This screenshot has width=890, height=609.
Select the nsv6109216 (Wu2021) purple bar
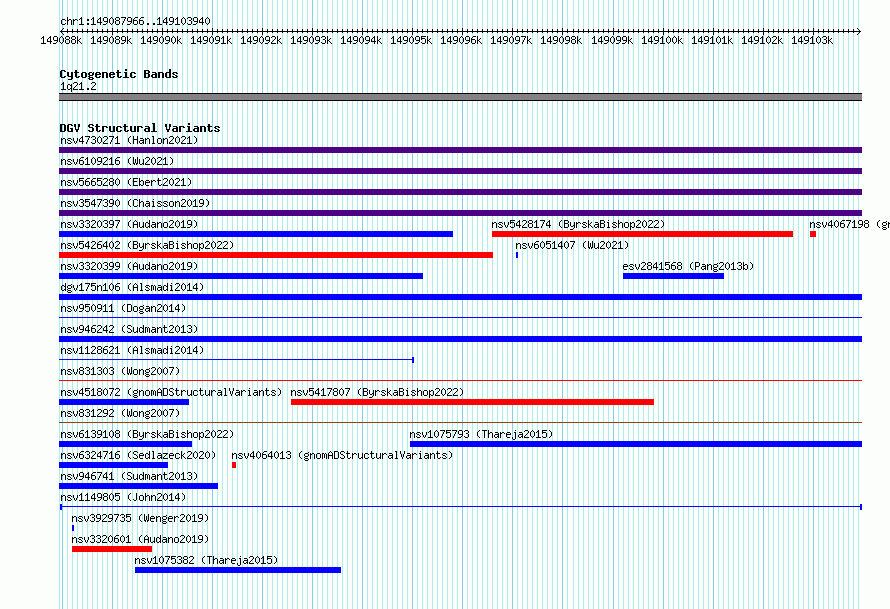pyautogui.click(x=460, y=171)
